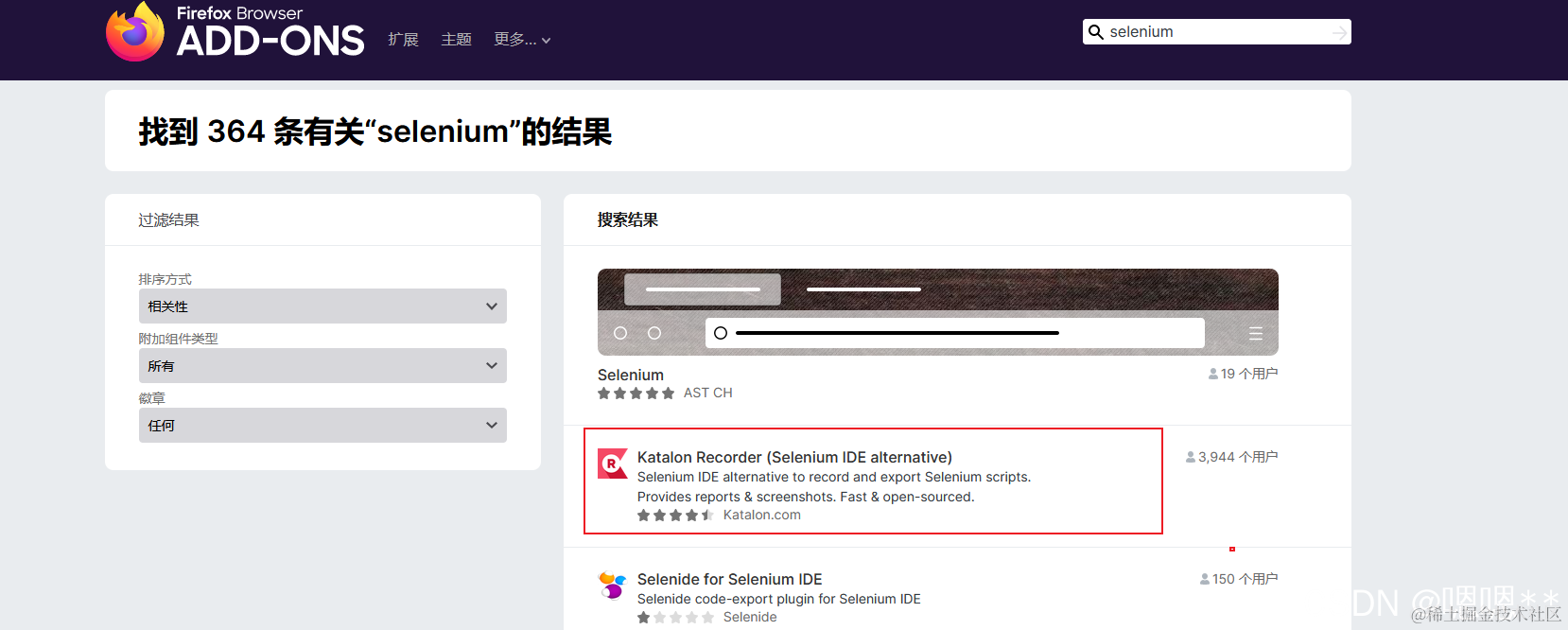Click the Katalon Recorder star rating

click(675, 516)
